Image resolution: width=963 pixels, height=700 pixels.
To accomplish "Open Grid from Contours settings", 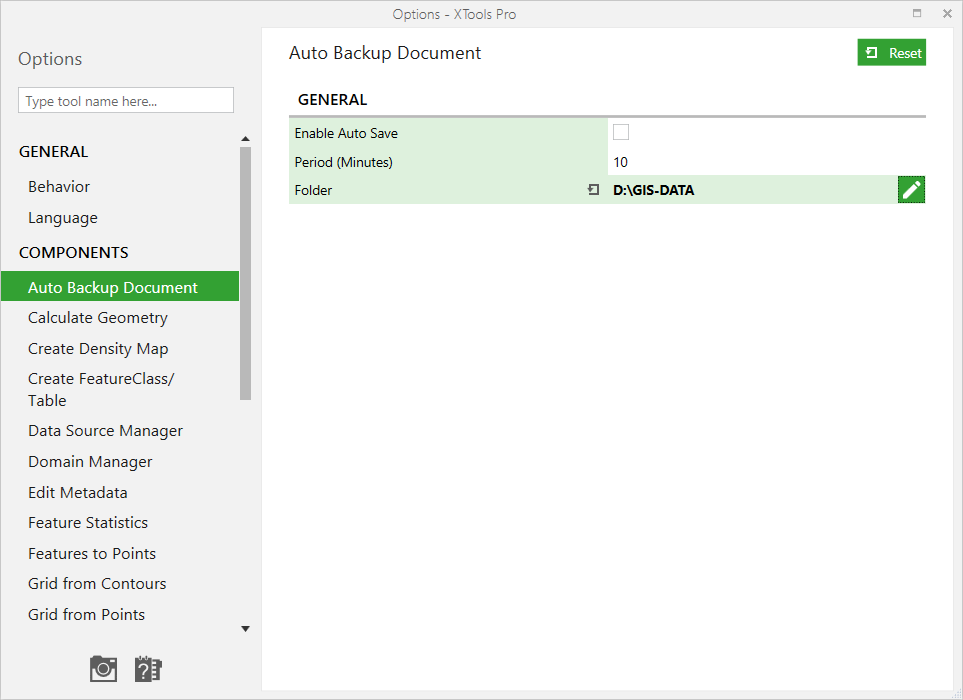I will [96, 583].
